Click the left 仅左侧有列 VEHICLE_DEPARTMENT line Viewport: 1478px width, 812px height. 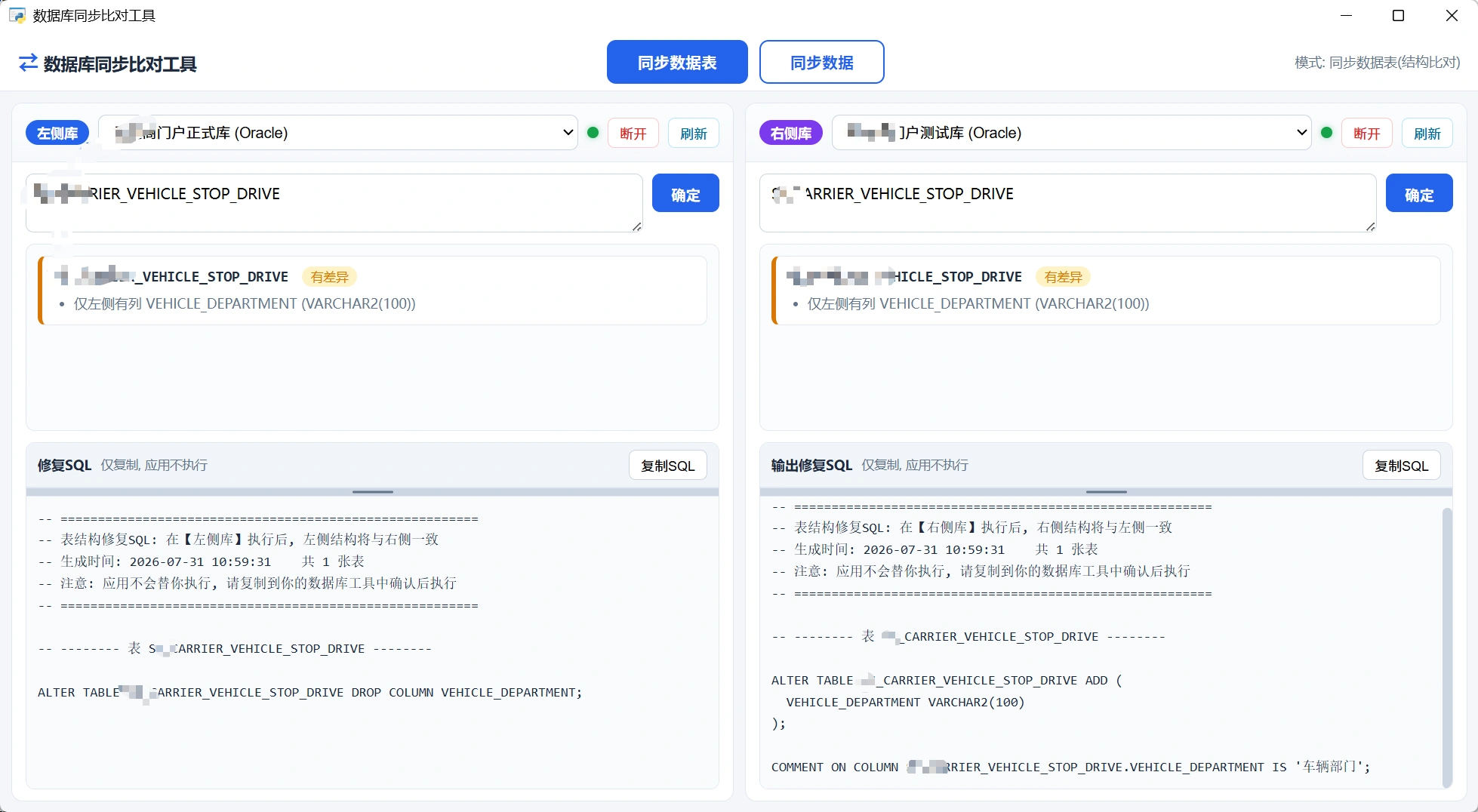coord(245,303)
